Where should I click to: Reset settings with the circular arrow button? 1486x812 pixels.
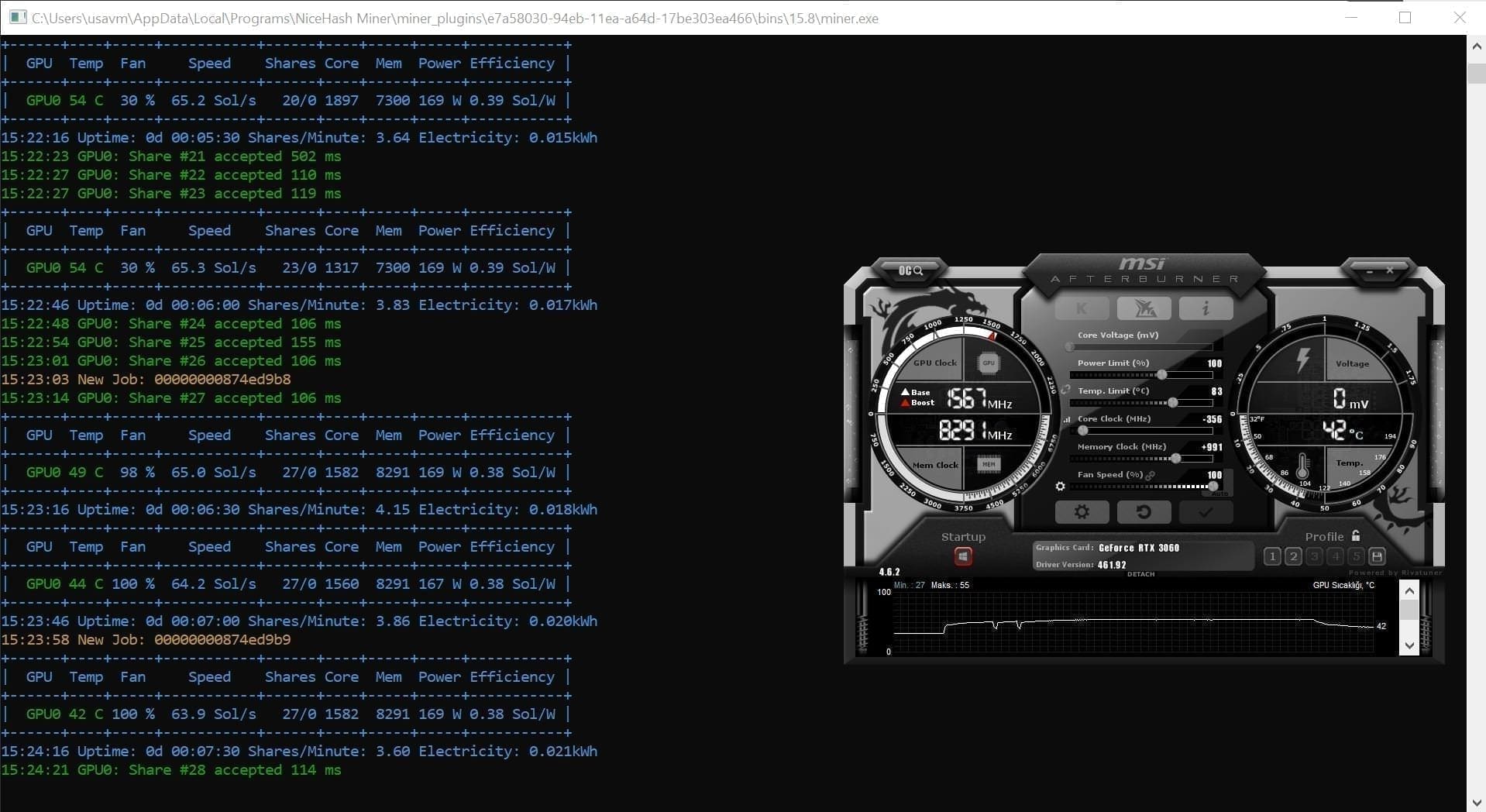[1143, 512]
